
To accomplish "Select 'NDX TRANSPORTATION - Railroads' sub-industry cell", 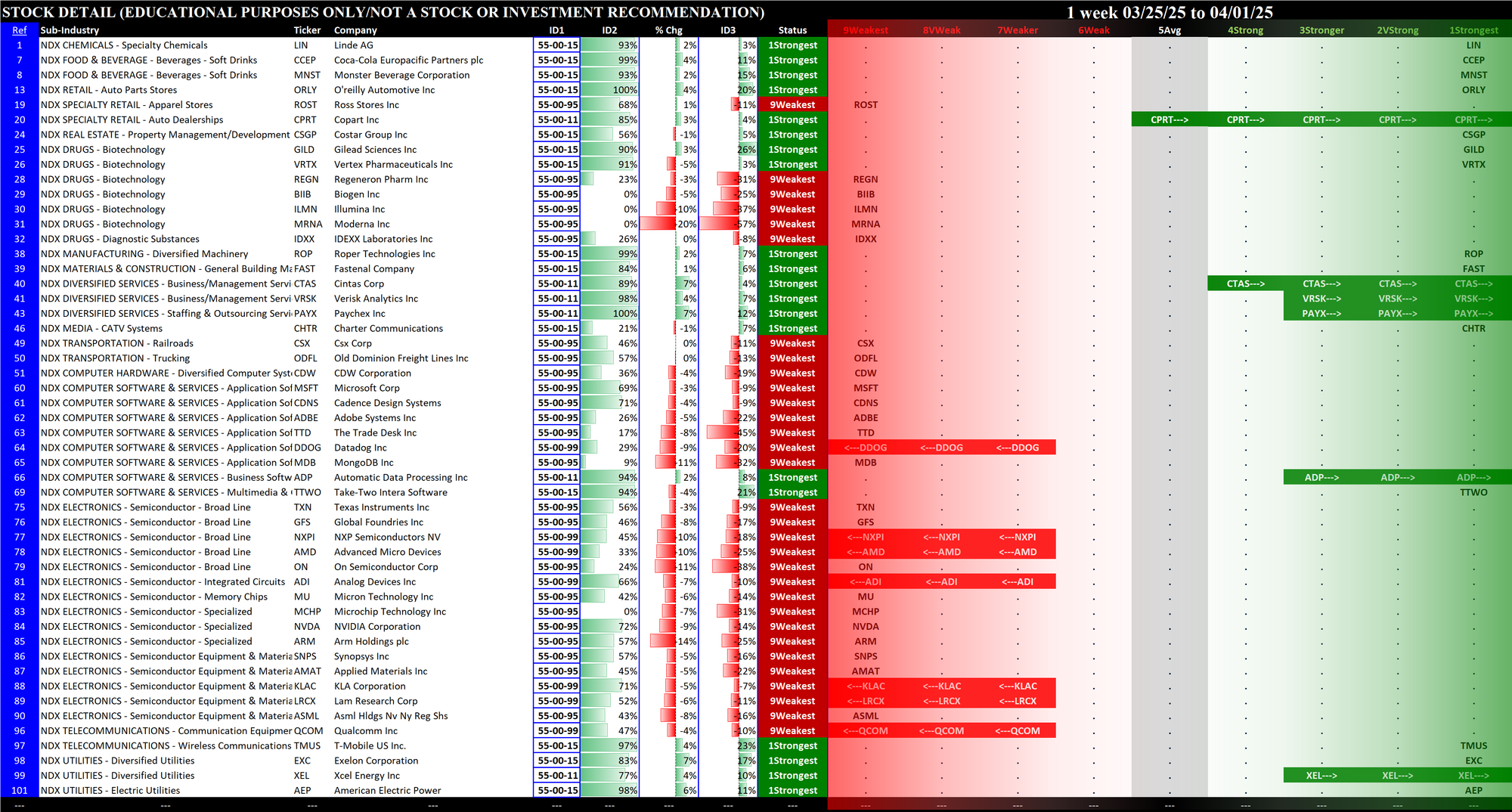I will (117, 343).
